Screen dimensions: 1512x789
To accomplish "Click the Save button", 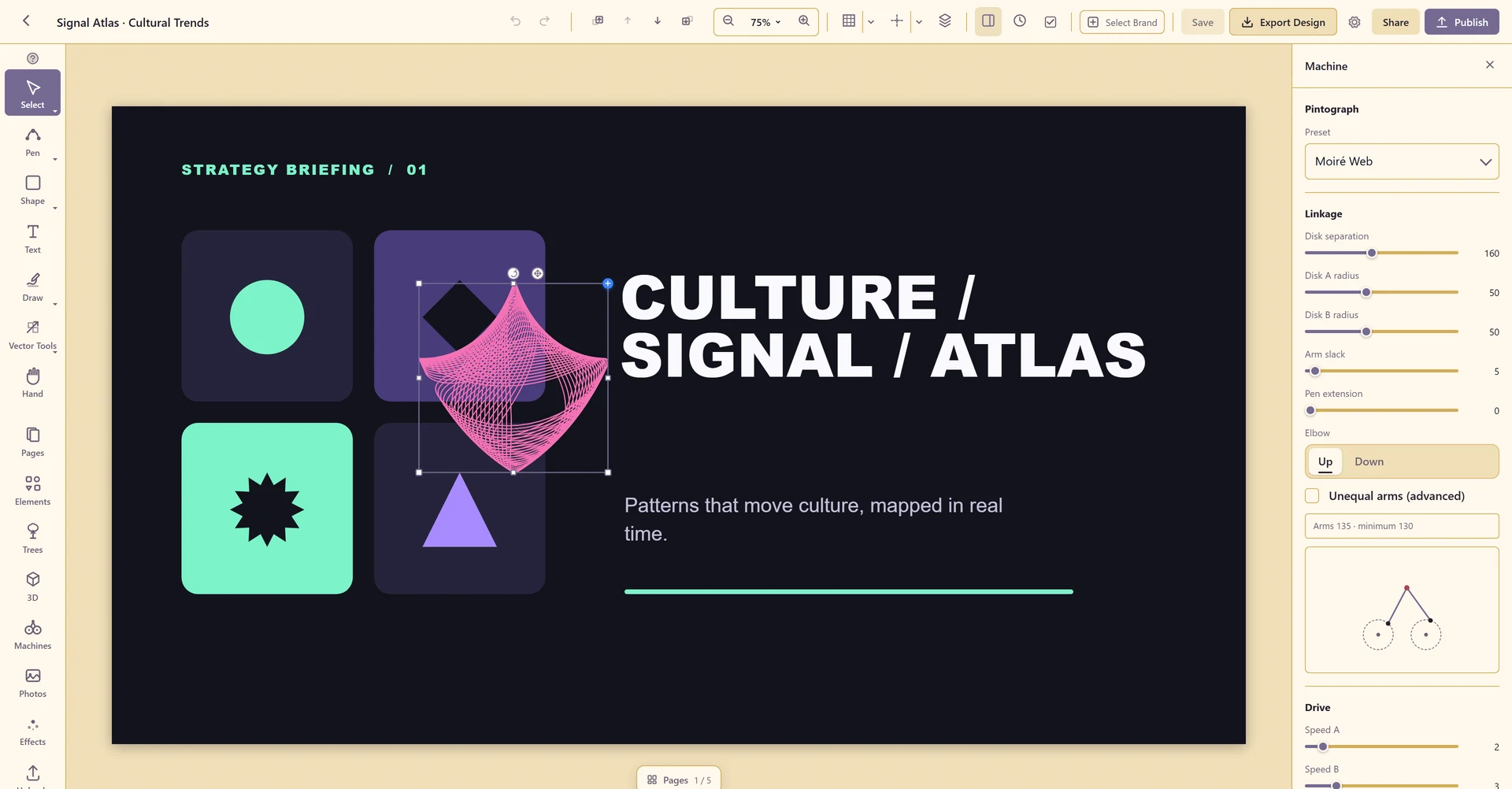I will click(1203, 22).
